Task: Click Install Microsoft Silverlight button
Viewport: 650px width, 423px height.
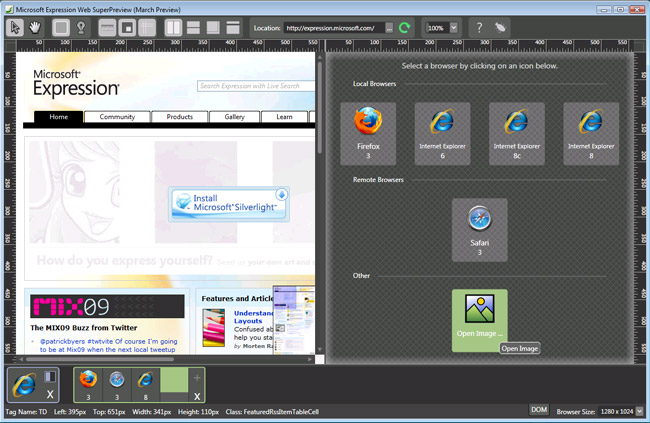Action: [229, 204]
